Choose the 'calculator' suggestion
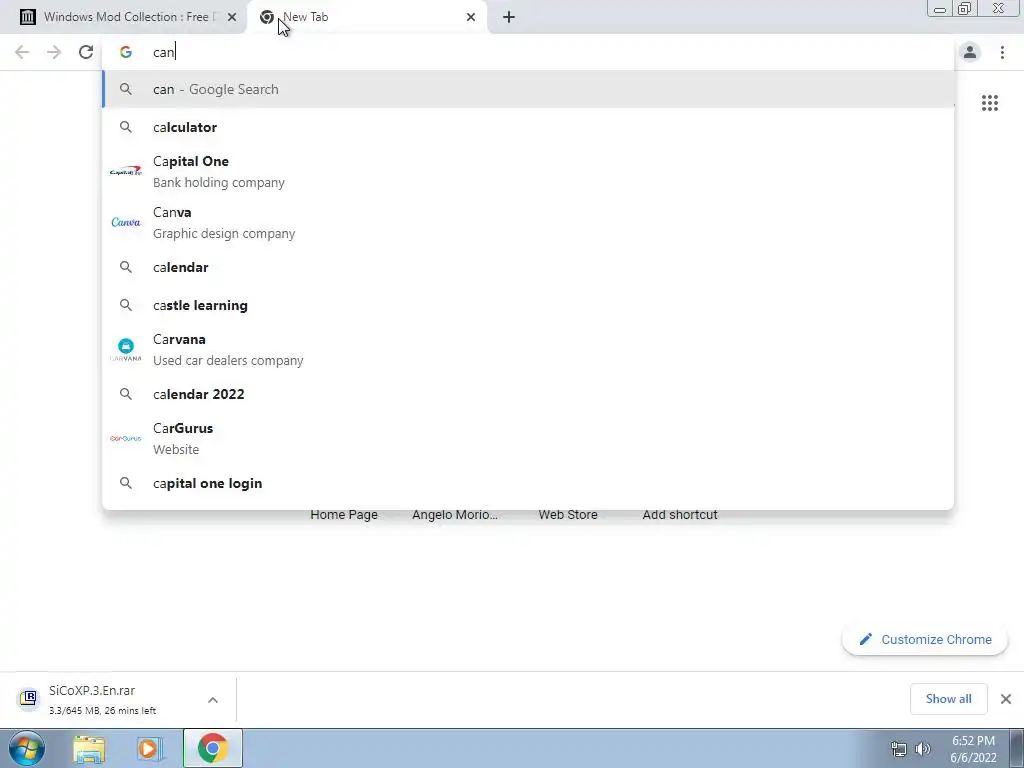The width and height of the screenshot is (1024, 768). click(528, 127)
